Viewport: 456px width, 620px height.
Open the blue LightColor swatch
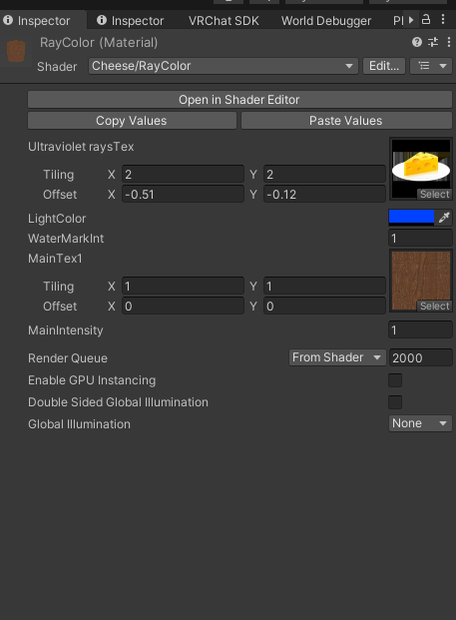coord(411,217)
